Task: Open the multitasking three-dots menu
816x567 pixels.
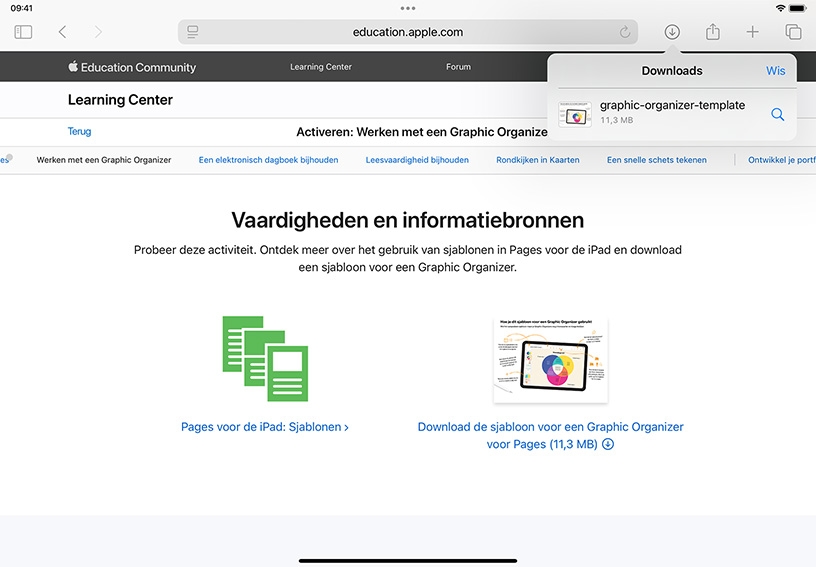Action: 408,8
